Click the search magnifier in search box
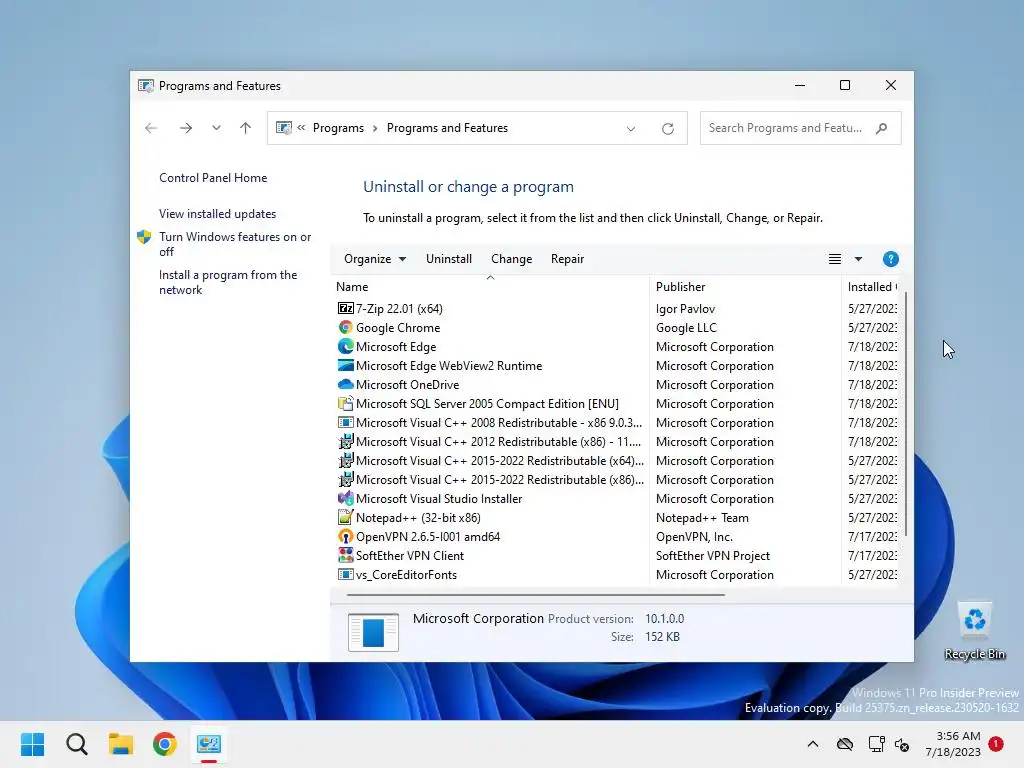 (x=882, y=128)
